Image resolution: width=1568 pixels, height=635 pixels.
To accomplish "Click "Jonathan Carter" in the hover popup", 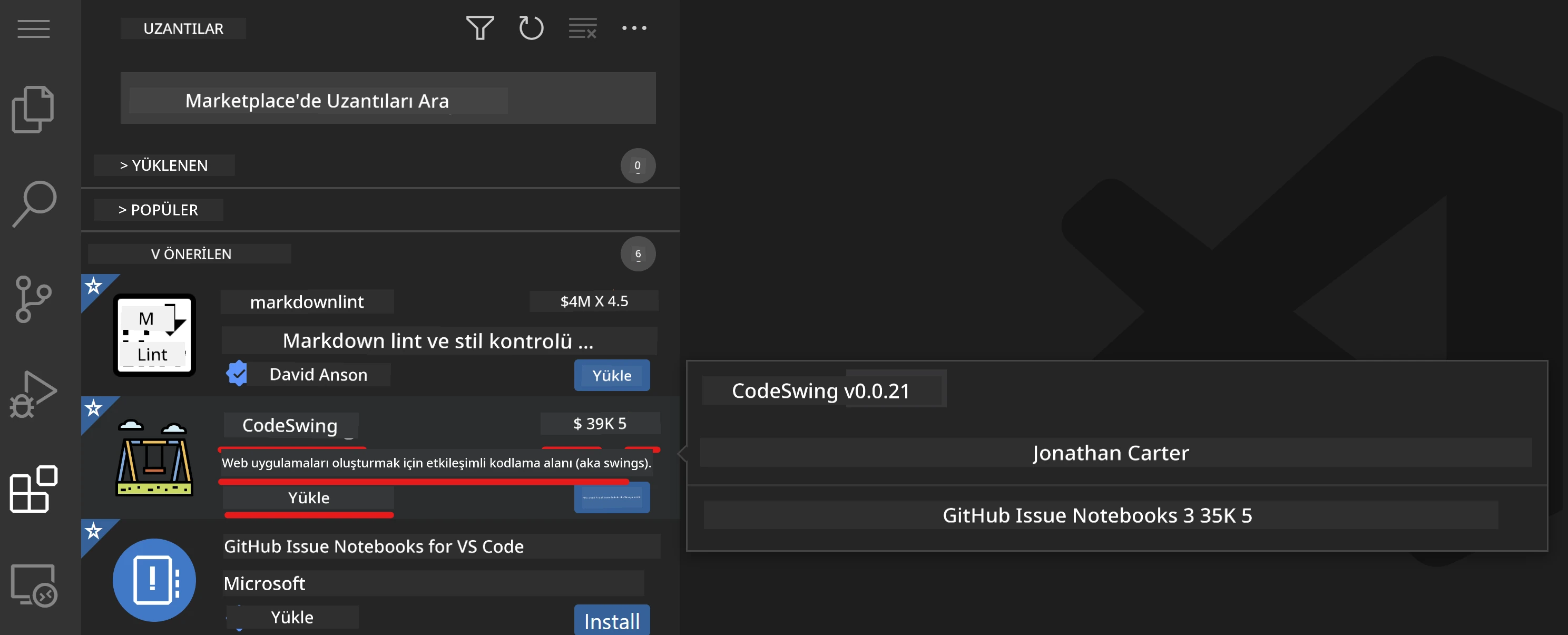I will [1111, 452].
